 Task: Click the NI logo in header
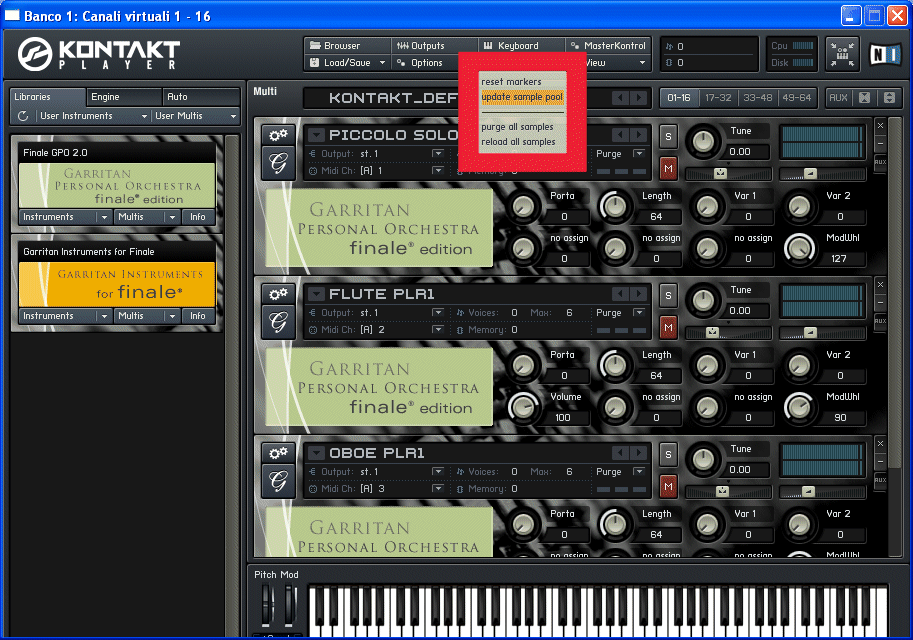pyautogui.click(x=884, y=54)
